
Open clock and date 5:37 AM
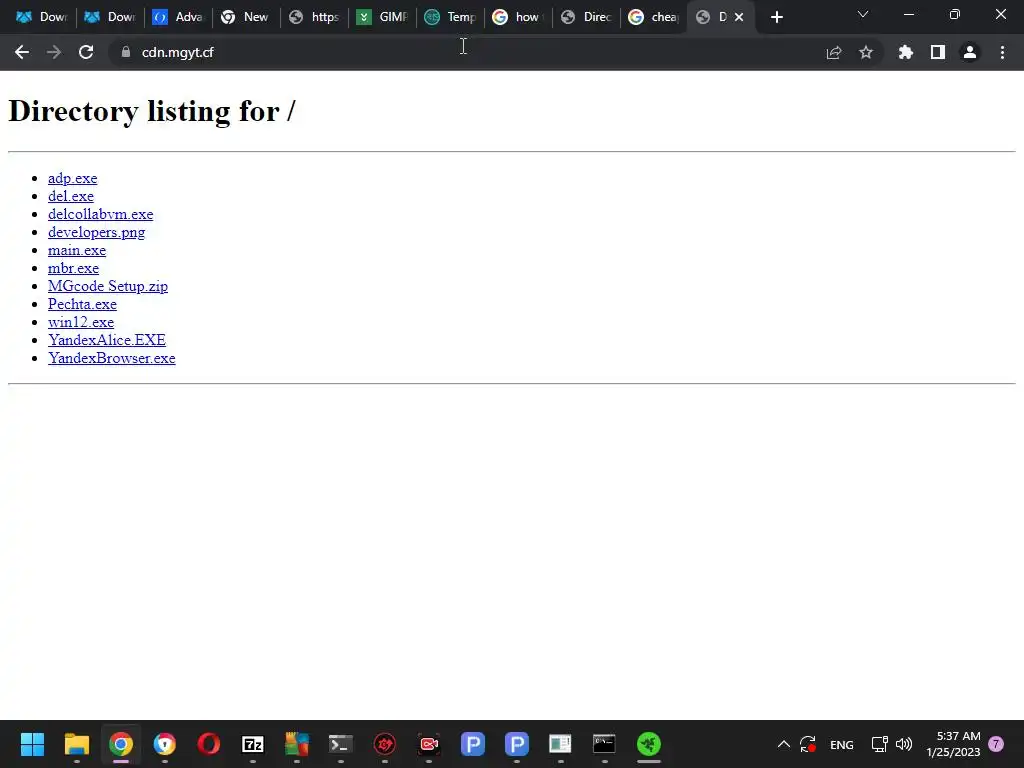pos(953,744)
